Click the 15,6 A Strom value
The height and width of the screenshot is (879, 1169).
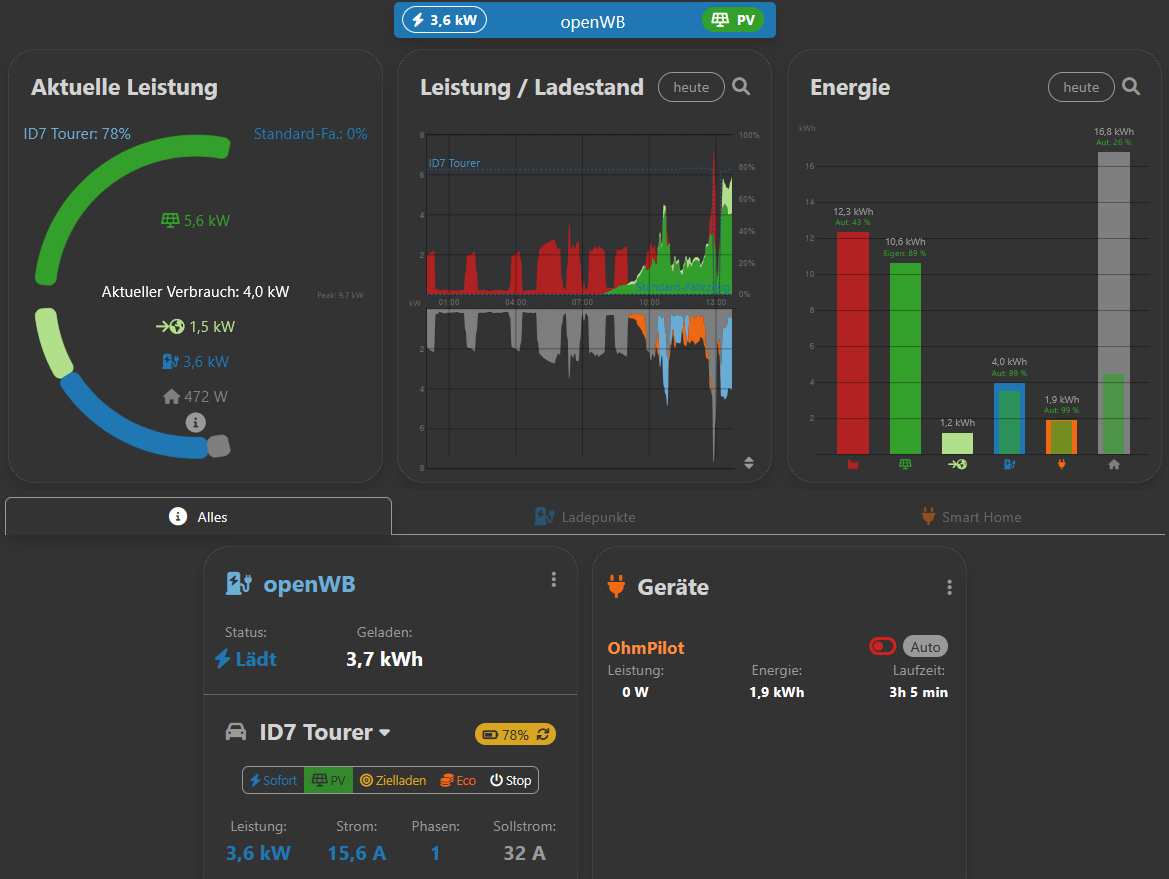[356, 853]
